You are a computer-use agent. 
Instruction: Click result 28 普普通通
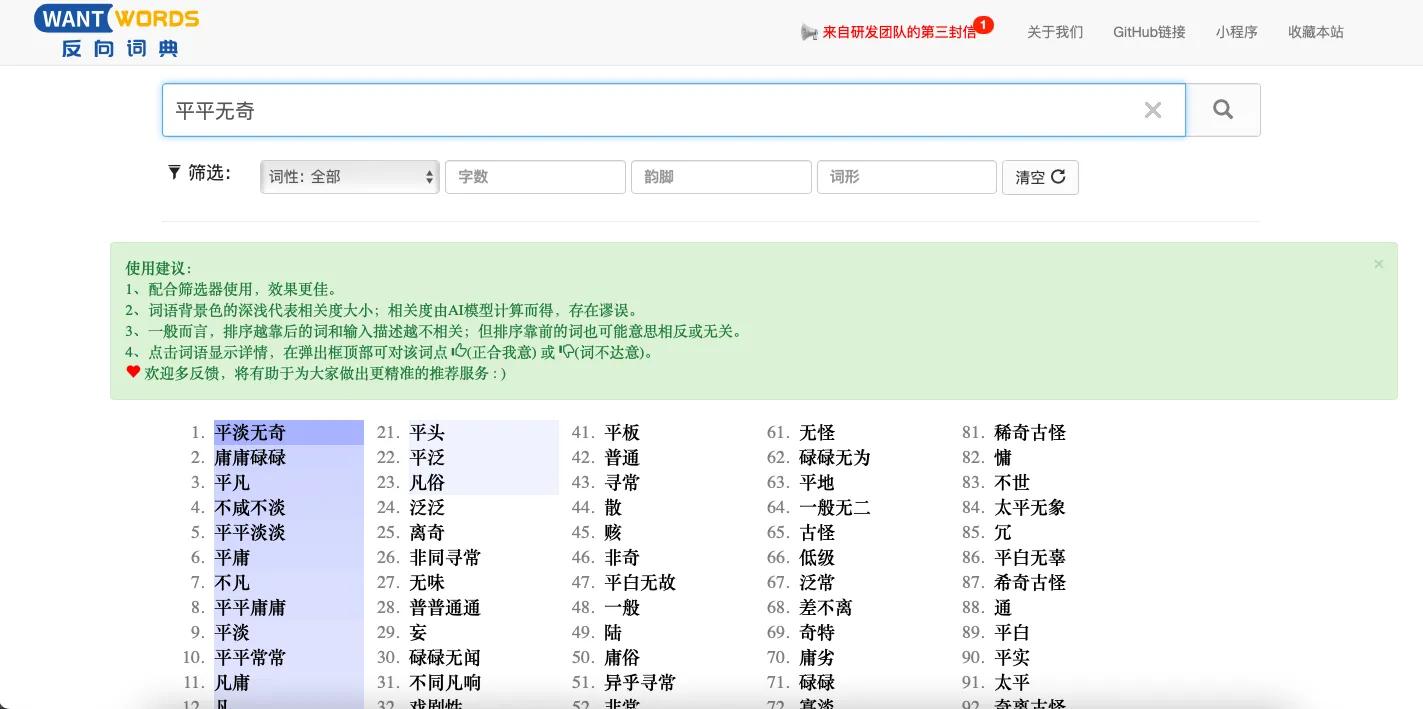click(x=443, y=607)
